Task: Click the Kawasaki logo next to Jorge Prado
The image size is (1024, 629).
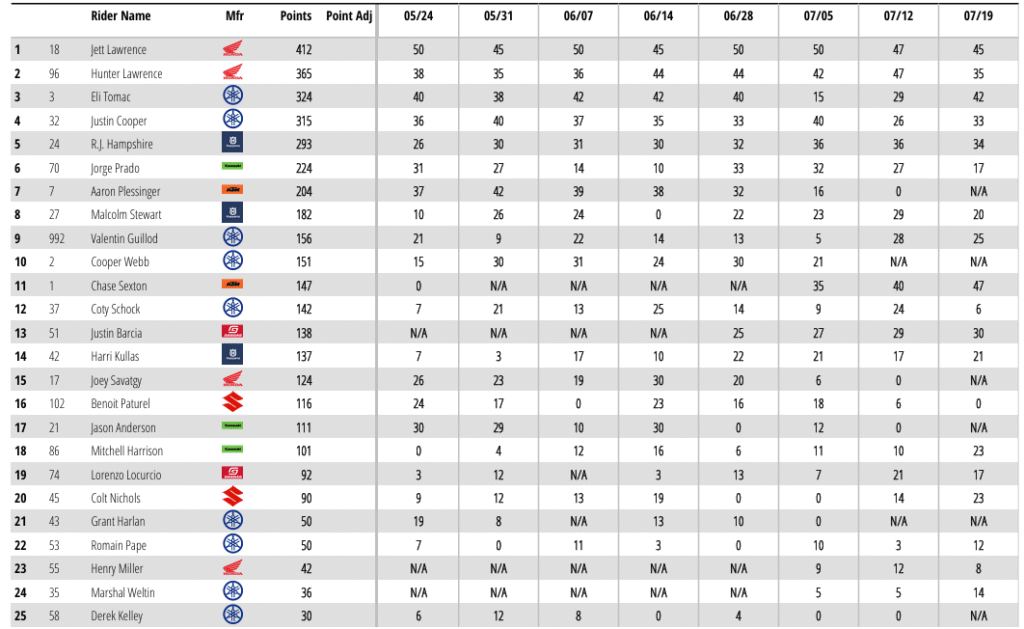Action: (232, 167)
